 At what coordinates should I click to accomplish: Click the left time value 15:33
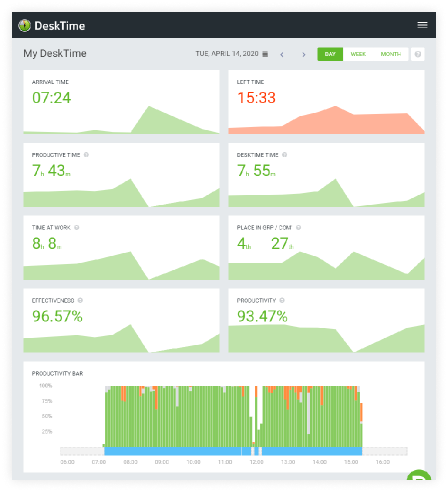[256, 98]
